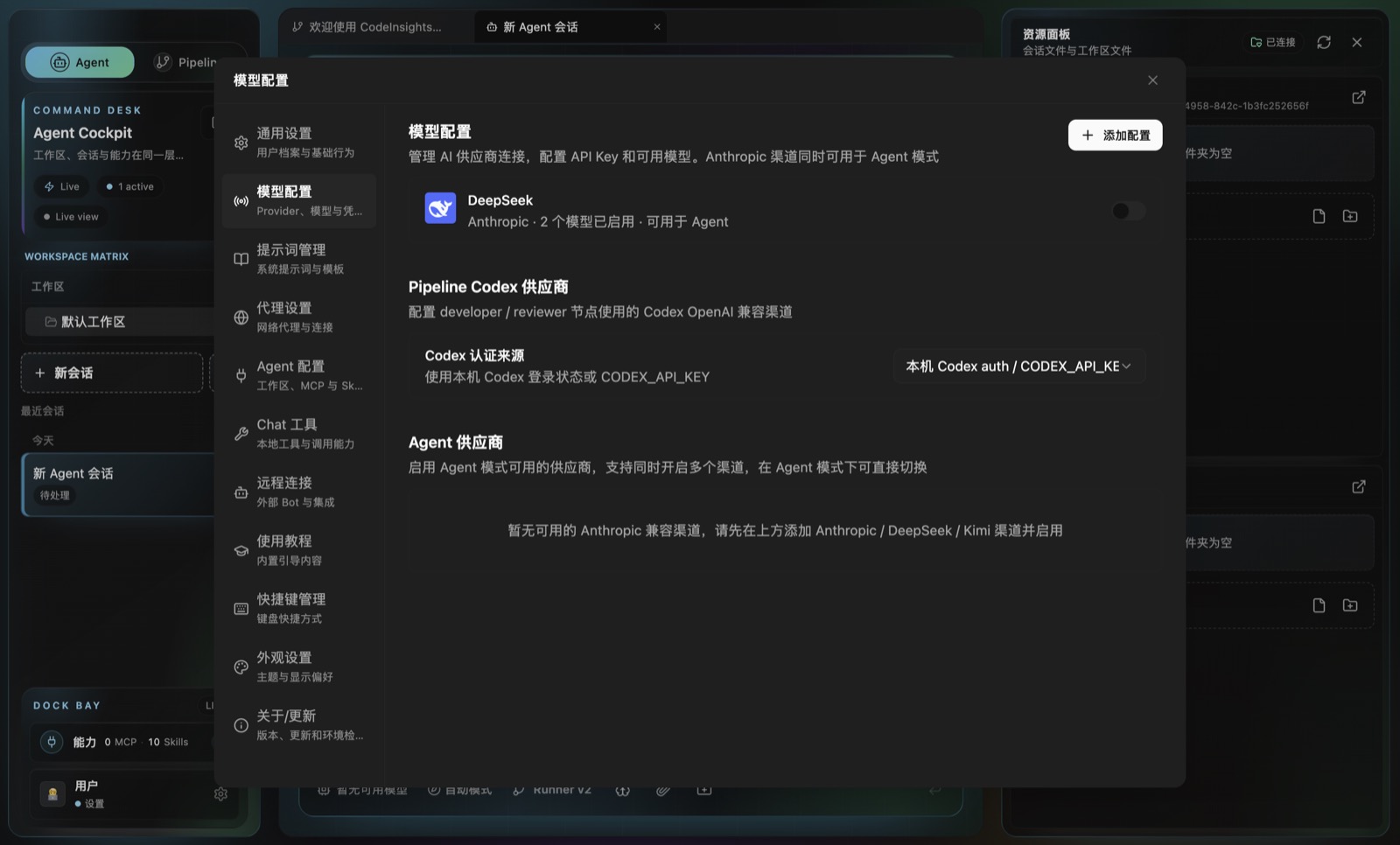Click the 新会话 new conversation button
Image resolution: width=1400 pixels, height=845 pixels.
coord(112,373)
